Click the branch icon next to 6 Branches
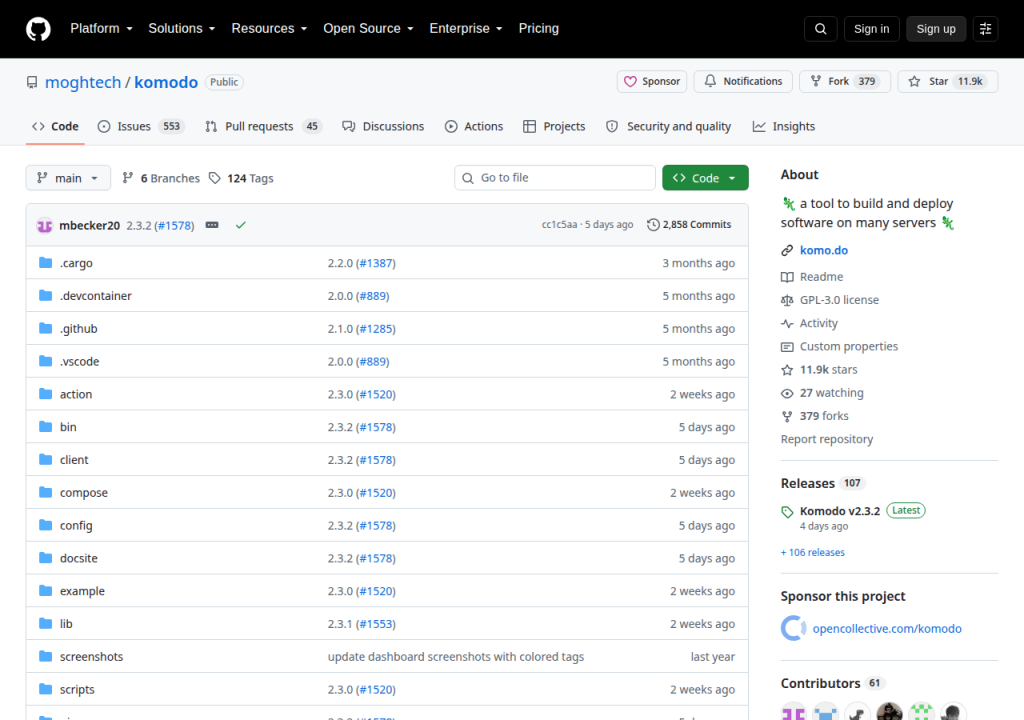The height and width of the screenshot is (720, 1024). [x=128, y=178]
